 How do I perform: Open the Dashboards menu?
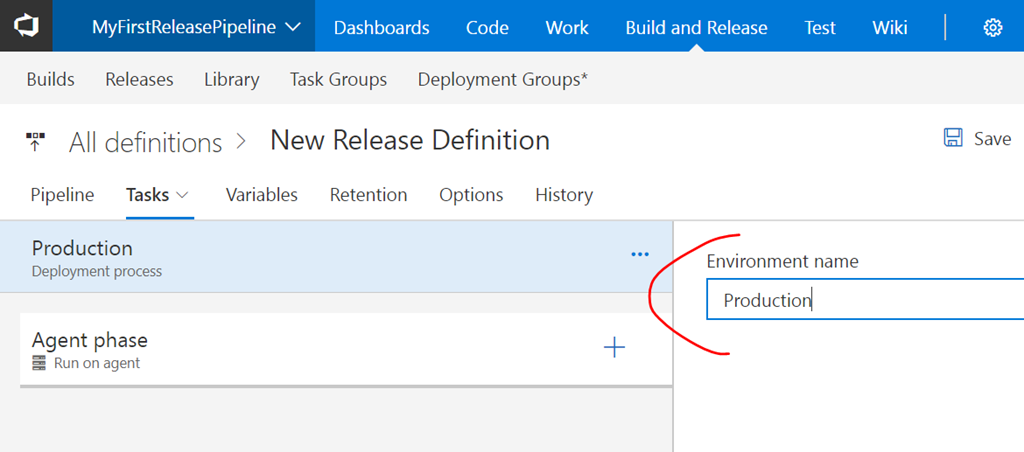(x=381, y=27)
